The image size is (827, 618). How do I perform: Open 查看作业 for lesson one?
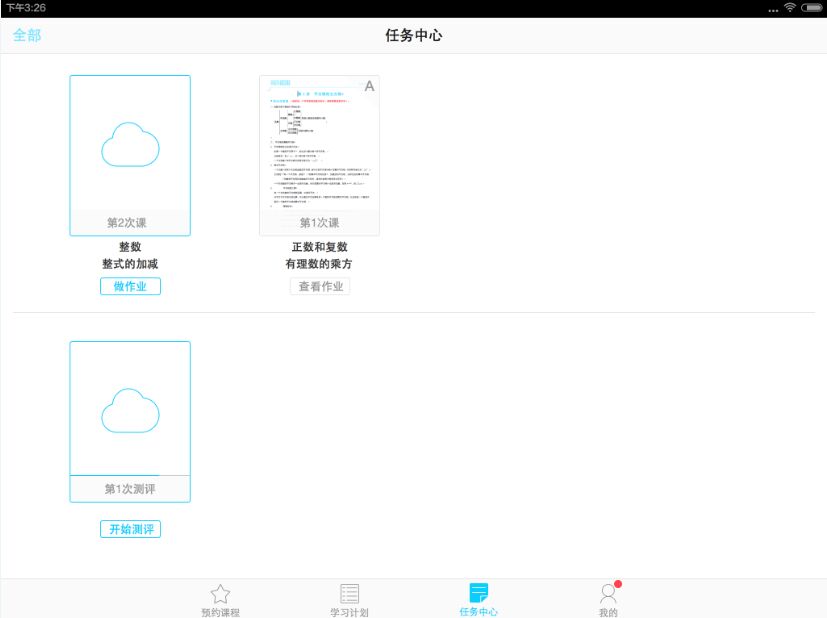click(320, 286)
